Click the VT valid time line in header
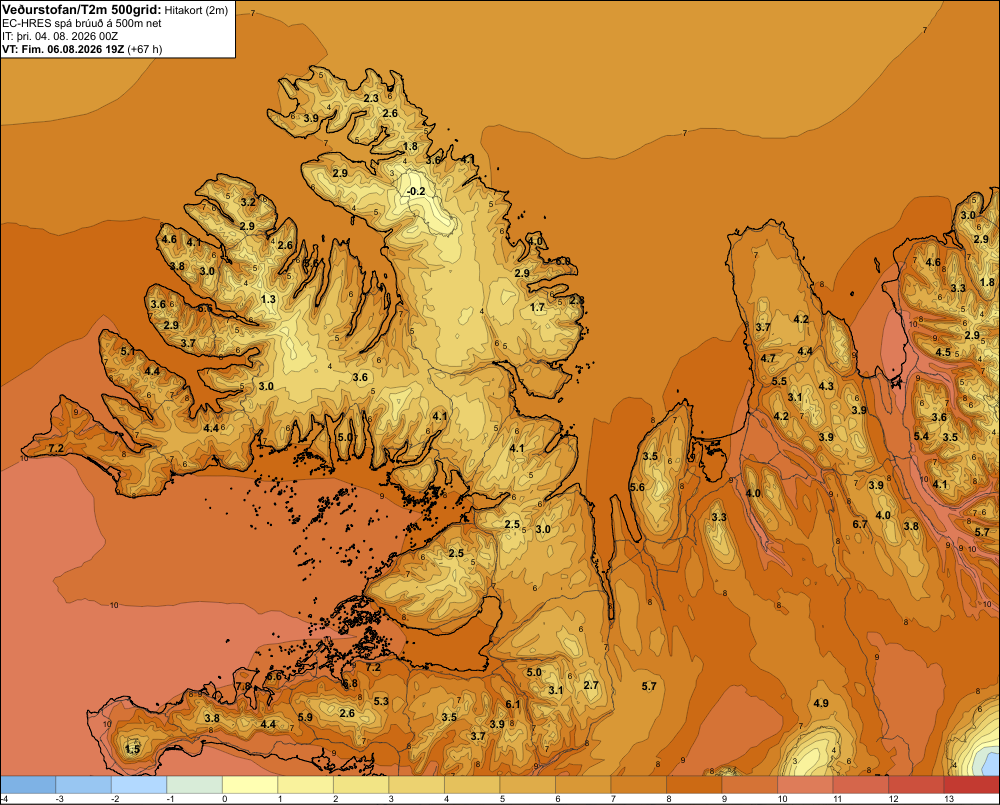The width and height of the screenshot is (1000, 805). click(x=82, y=49)
